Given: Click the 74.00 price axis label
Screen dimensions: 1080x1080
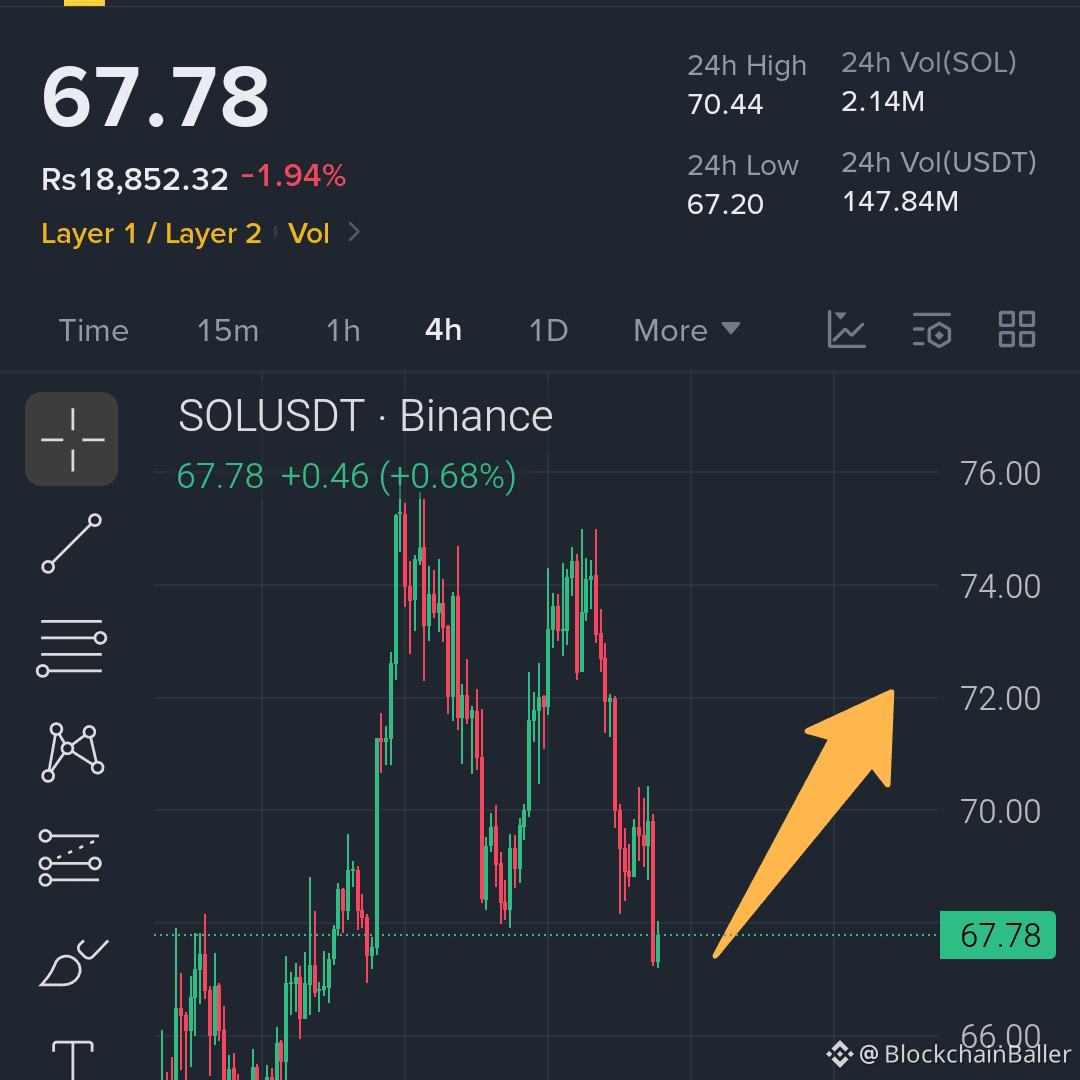Looking at the screenshot, I should point(1000,587).
